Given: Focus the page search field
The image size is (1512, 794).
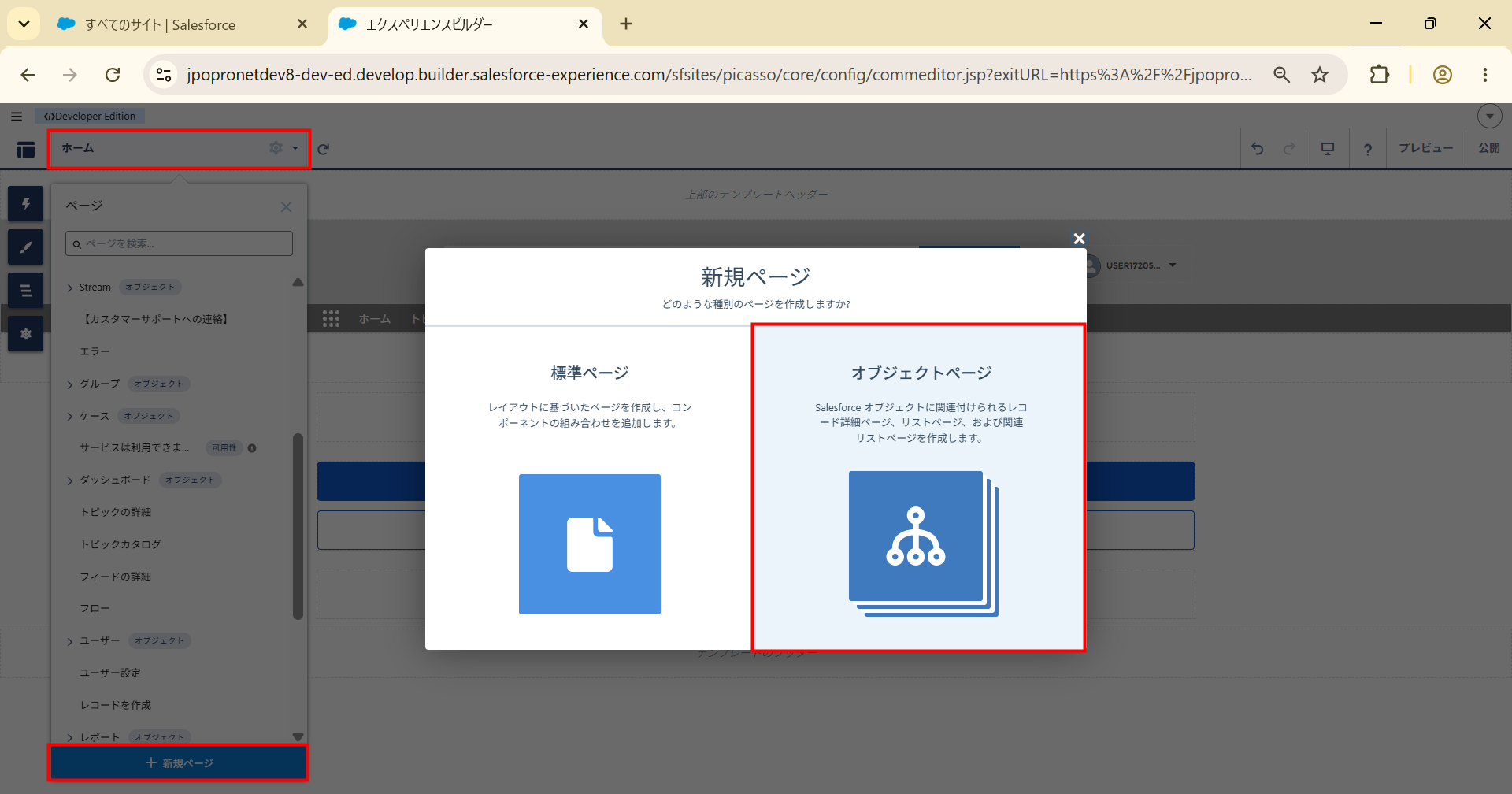Looking at the screenshot, I should tap(179, 243).
